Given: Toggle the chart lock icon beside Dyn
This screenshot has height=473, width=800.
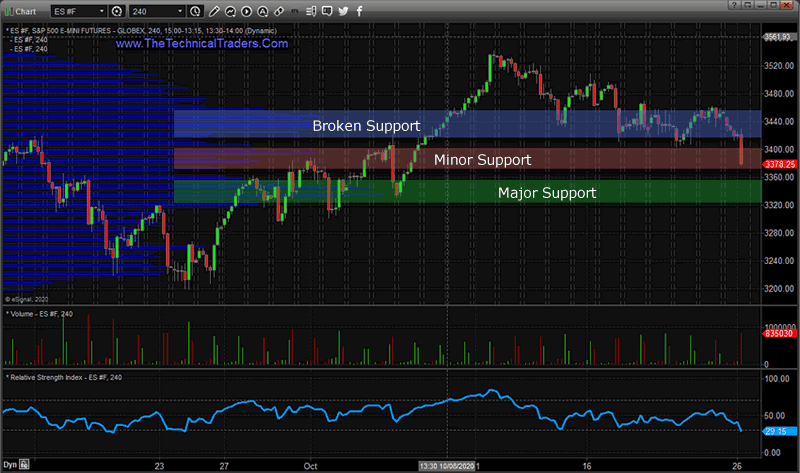Looking at the screenshot, I should coord(24,464).
